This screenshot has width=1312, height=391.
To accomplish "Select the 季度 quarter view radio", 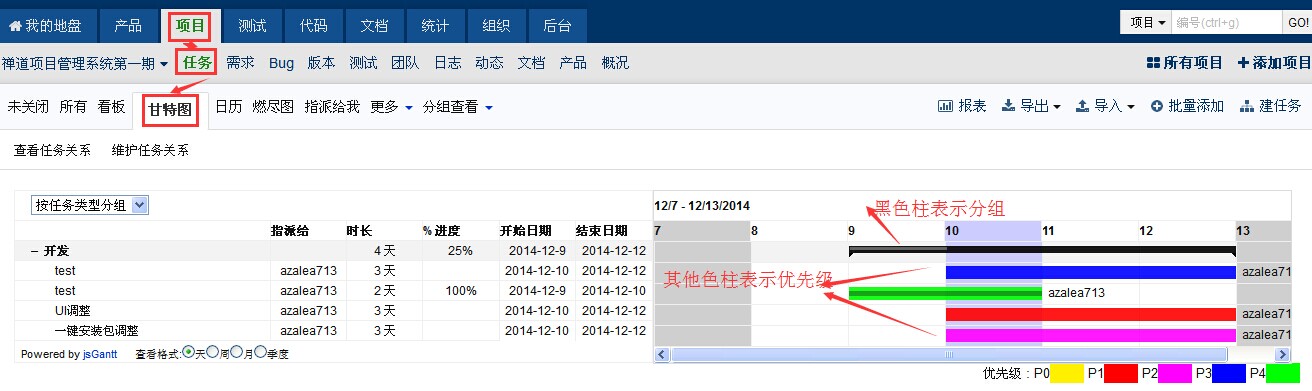I will (260, 352).
